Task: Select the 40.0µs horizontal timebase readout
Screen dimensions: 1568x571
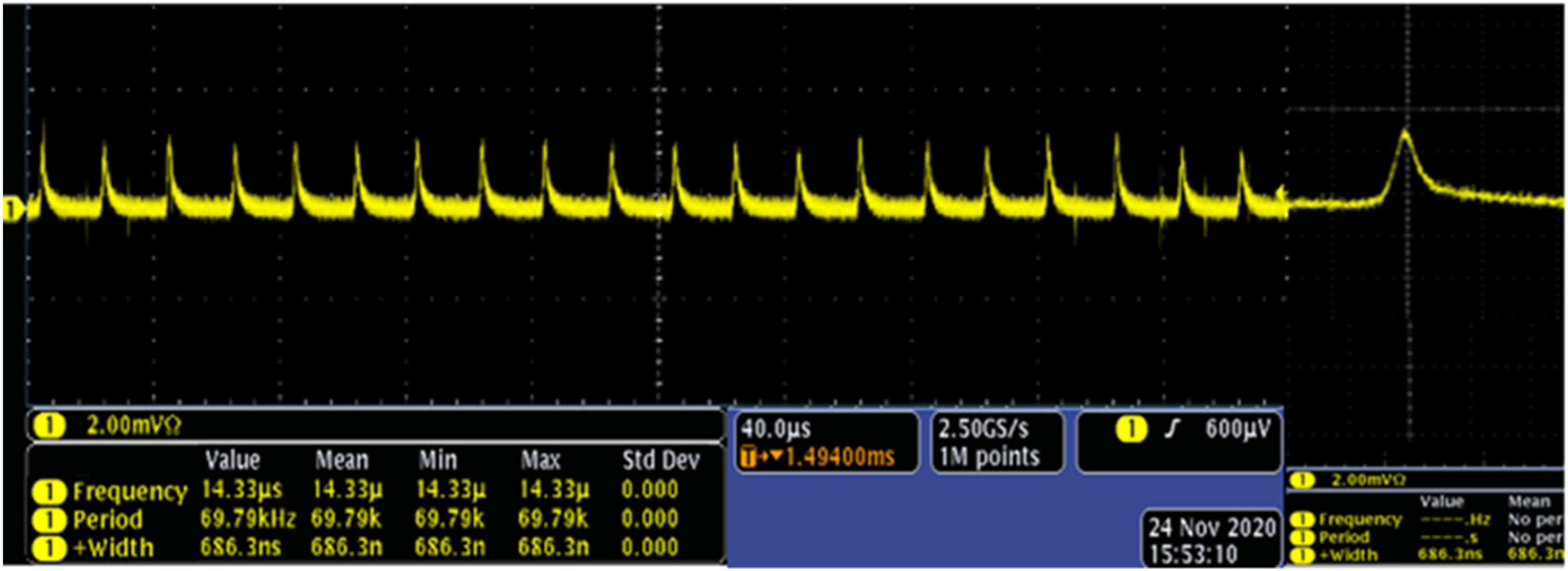Action: click(x=776, y=429)
